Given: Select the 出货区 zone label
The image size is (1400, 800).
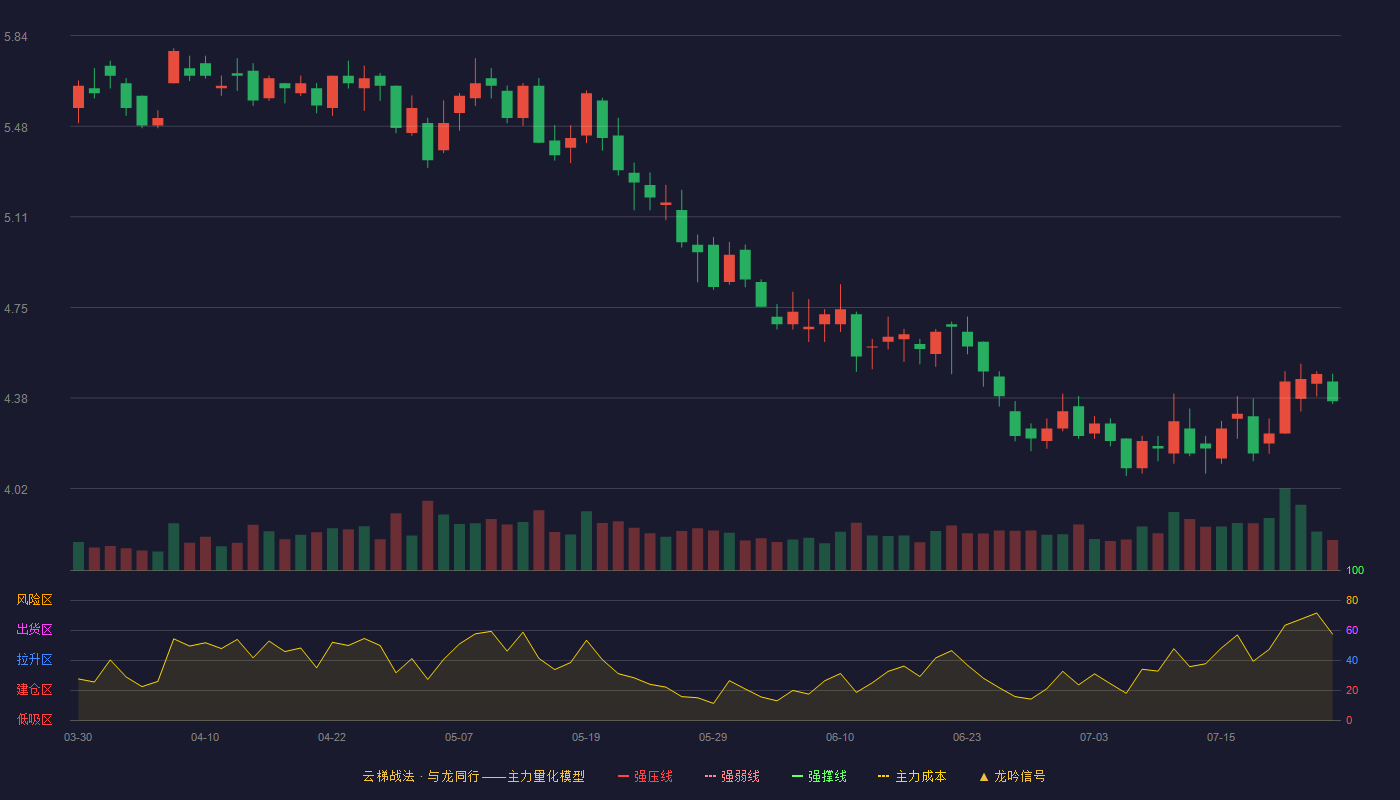Looking at the screenshot, I should pyautogui.click(x=35, y=630).
